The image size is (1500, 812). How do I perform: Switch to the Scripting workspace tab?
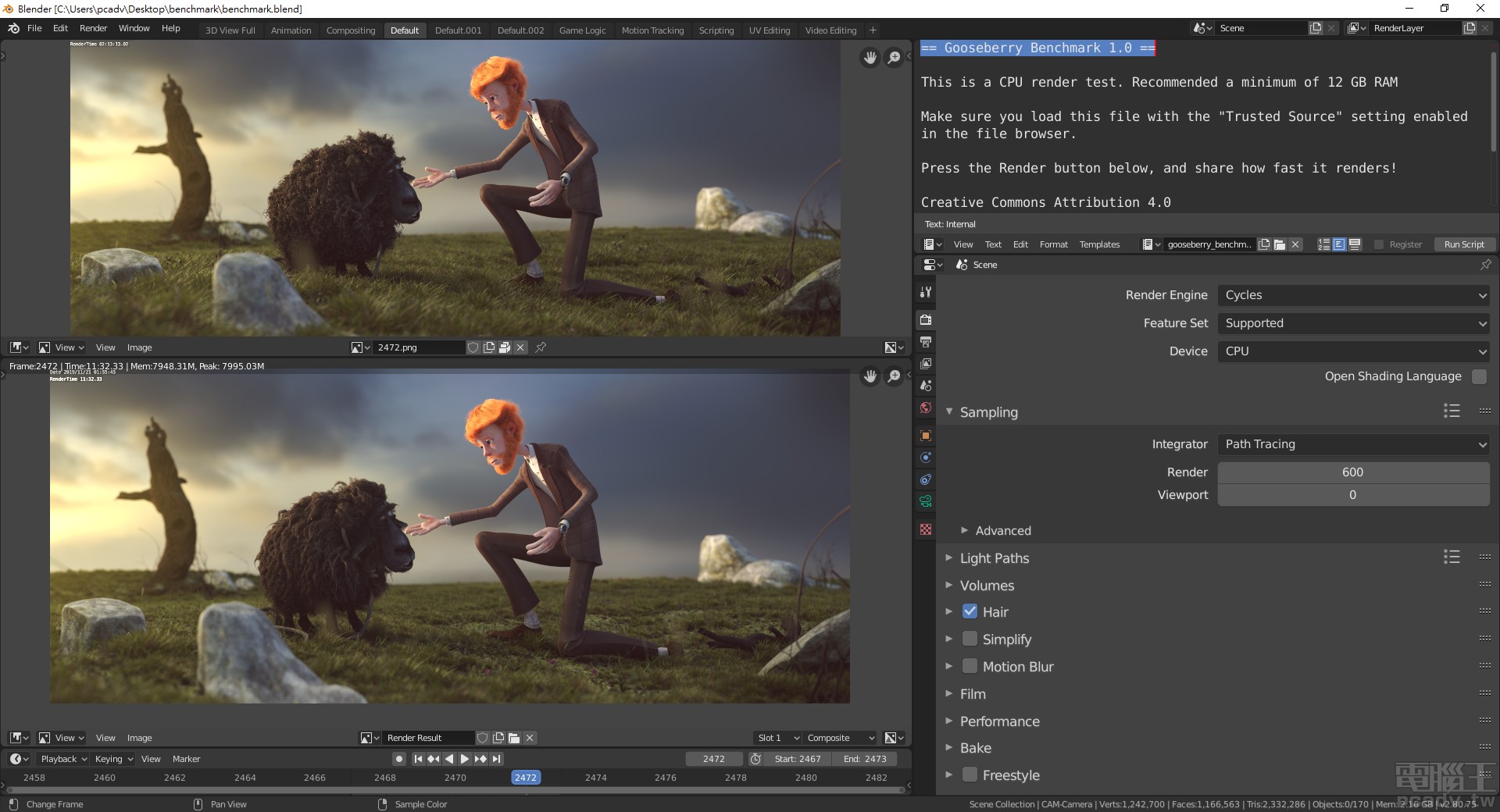click(x=716, y=30)
